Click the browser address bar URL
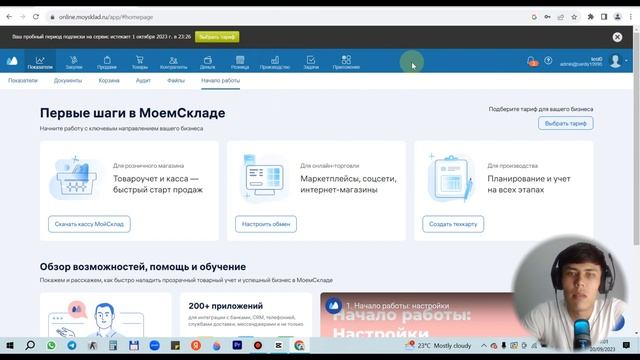 click(106, 17)
